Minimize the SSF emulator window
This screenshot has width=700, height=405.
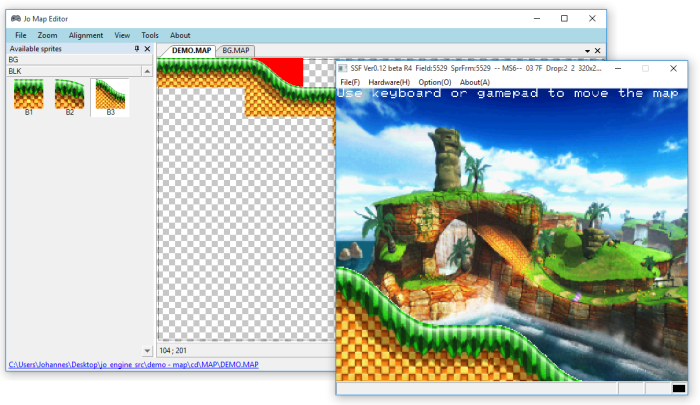point(618,68)
